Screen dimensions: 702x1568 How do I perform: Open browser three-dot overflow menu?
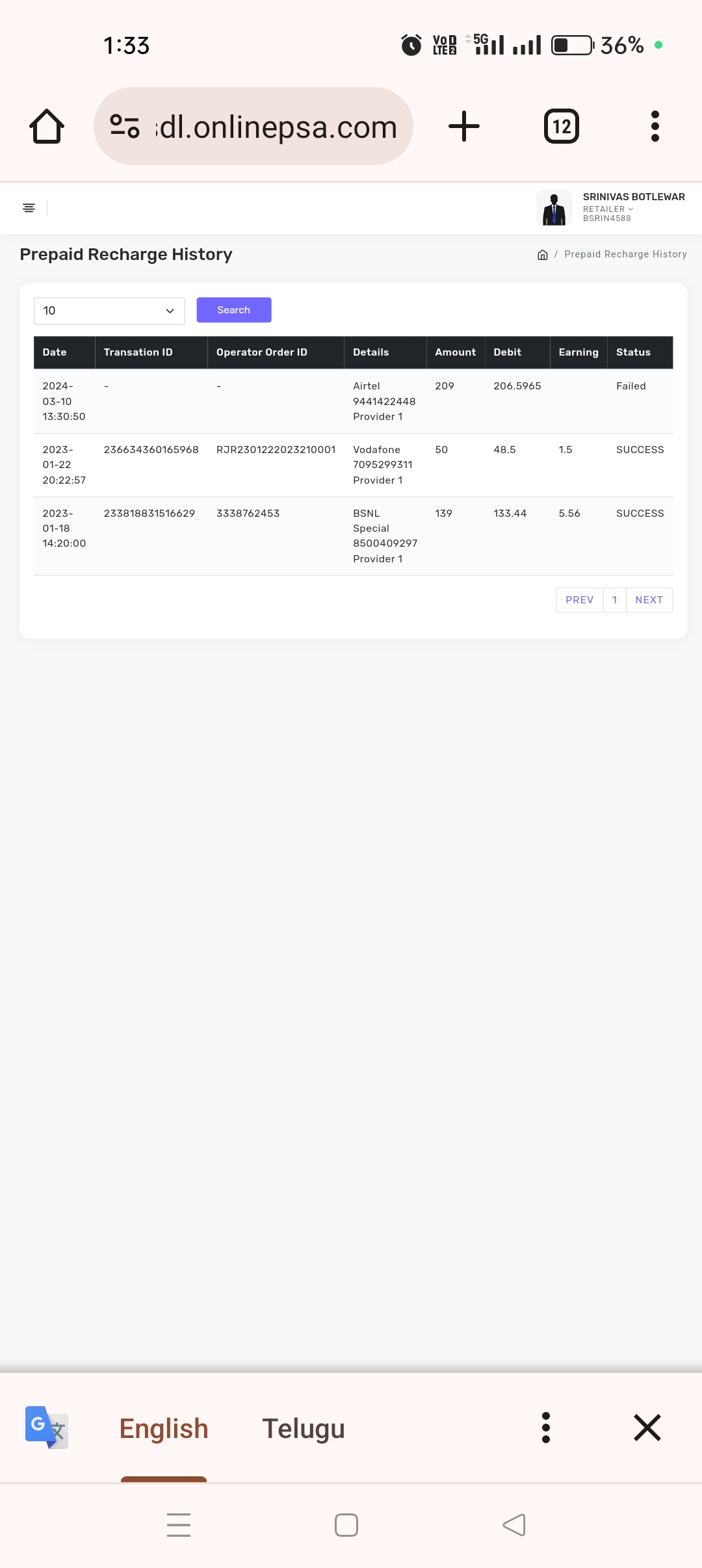coord(655,126)
